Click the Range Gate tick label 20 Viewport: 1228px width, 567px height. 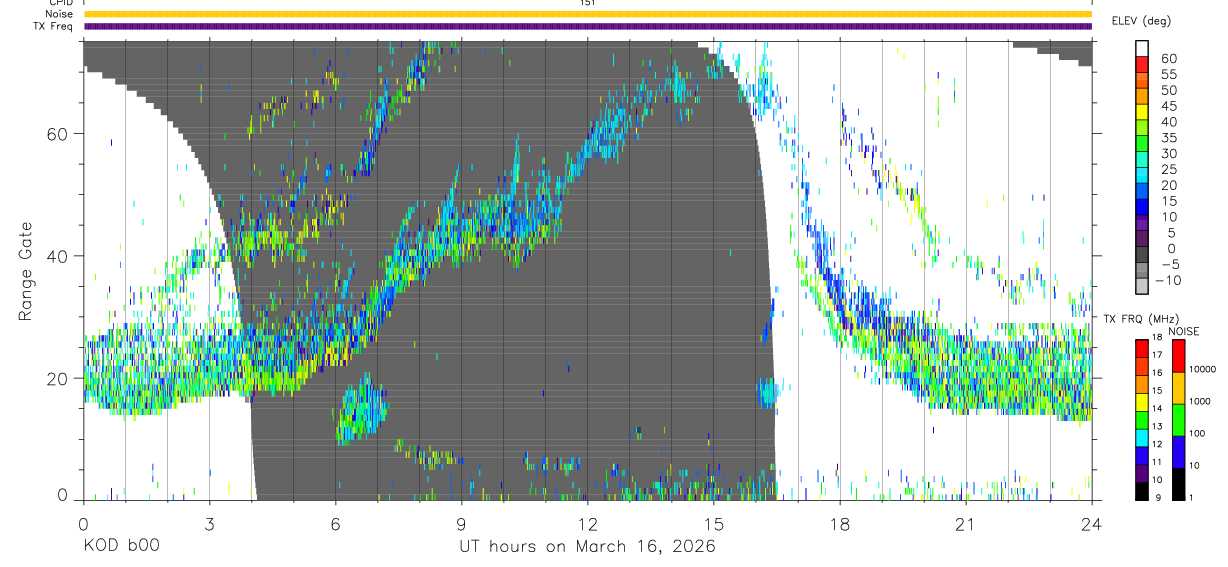(59, 379)
